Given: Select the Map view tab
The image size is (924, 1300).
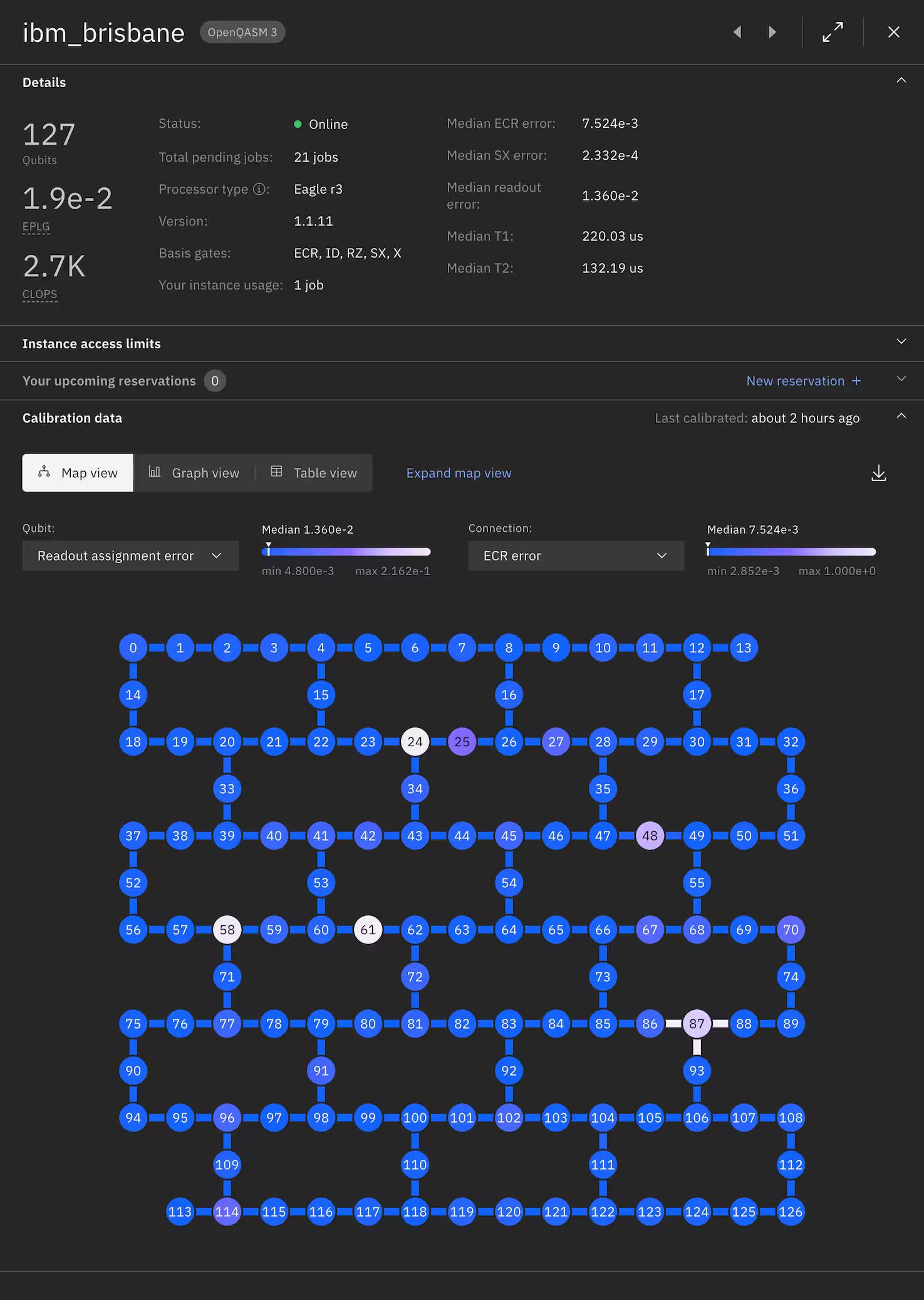Looking at the screenshot, I should [x=78, y=473].
